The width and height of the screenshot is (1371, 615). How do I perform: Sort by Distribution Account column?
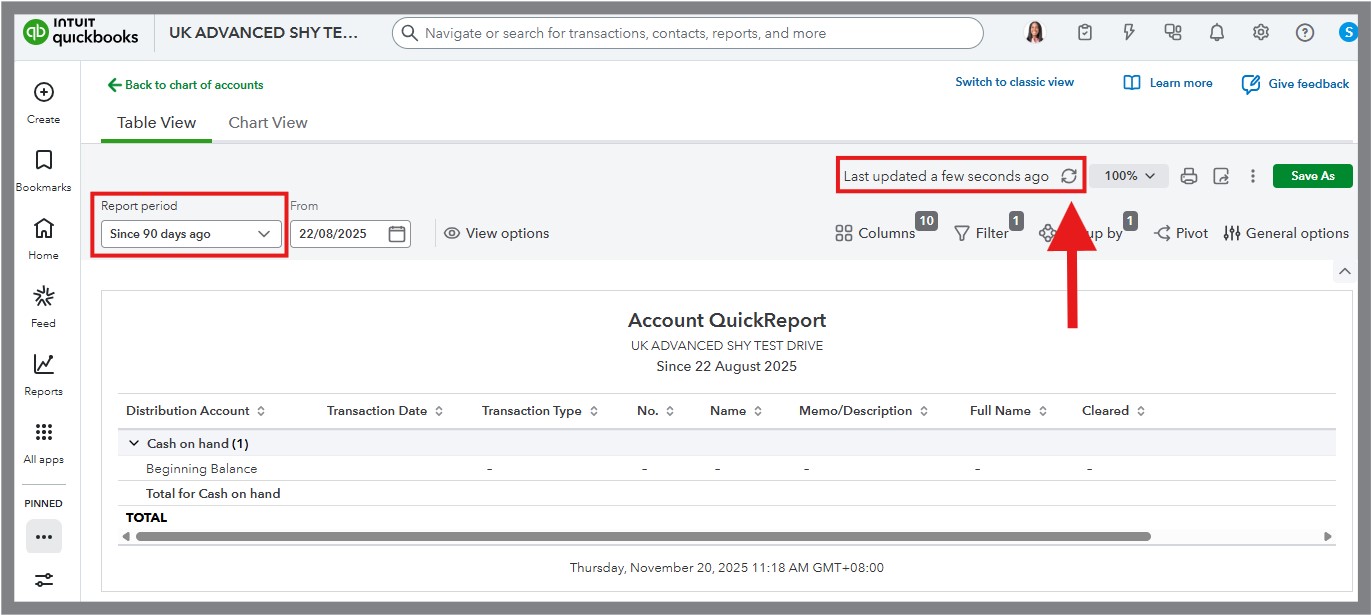coord(196,411)
